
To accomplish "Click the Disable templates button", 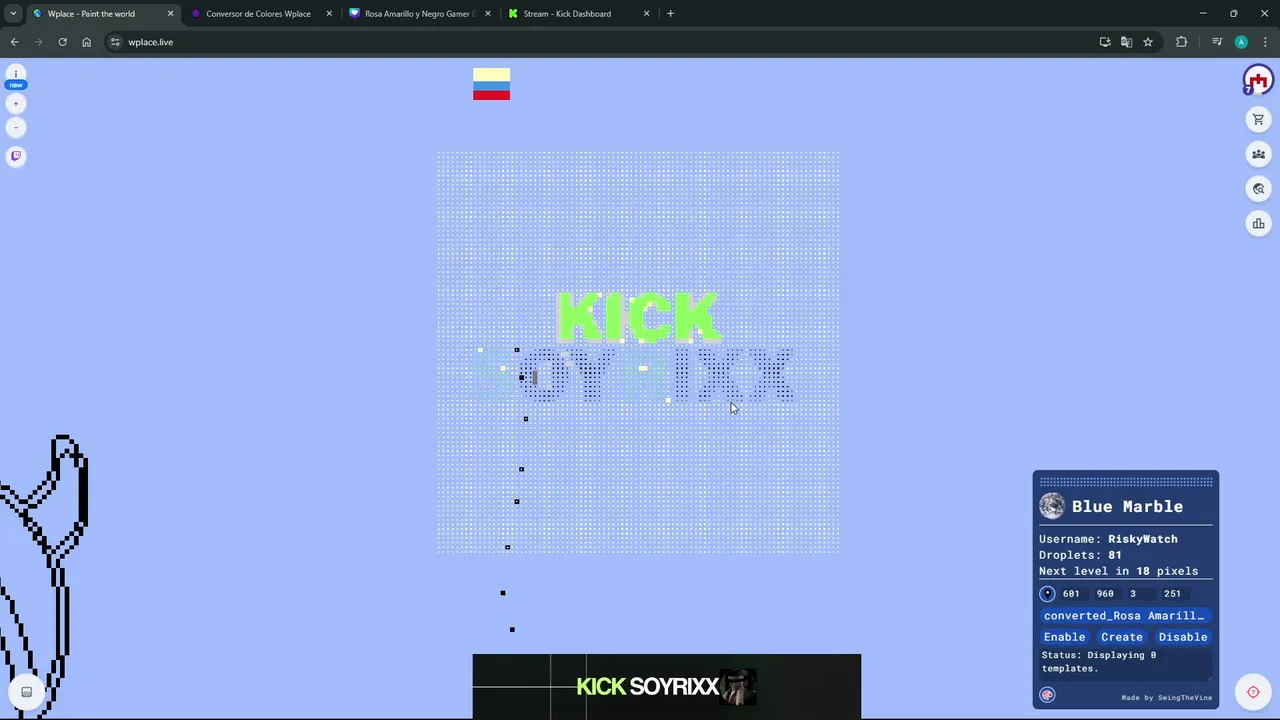I will (x=1183, y=637).
